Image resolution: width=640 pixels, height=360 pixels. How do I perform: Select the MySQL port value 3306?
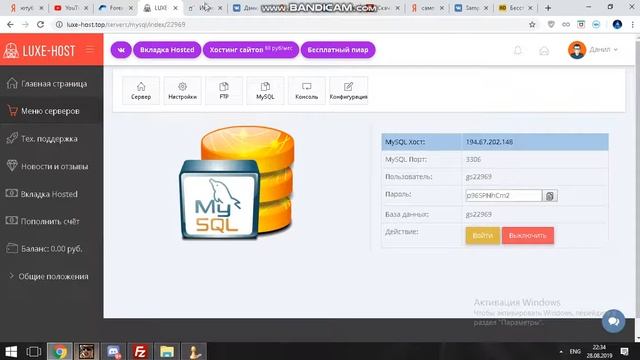pos(473,160)
